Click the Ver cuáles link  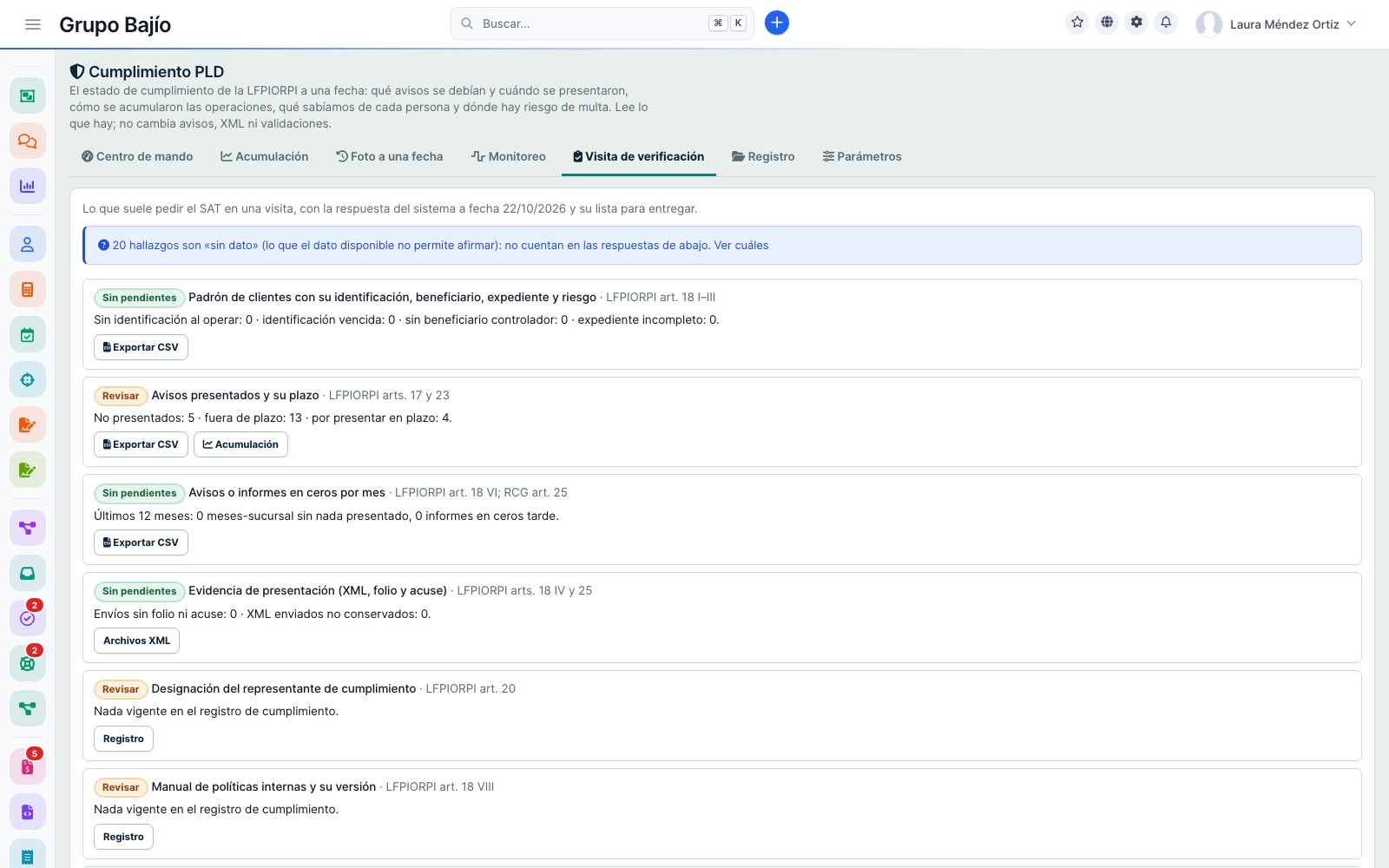point(741,246)
